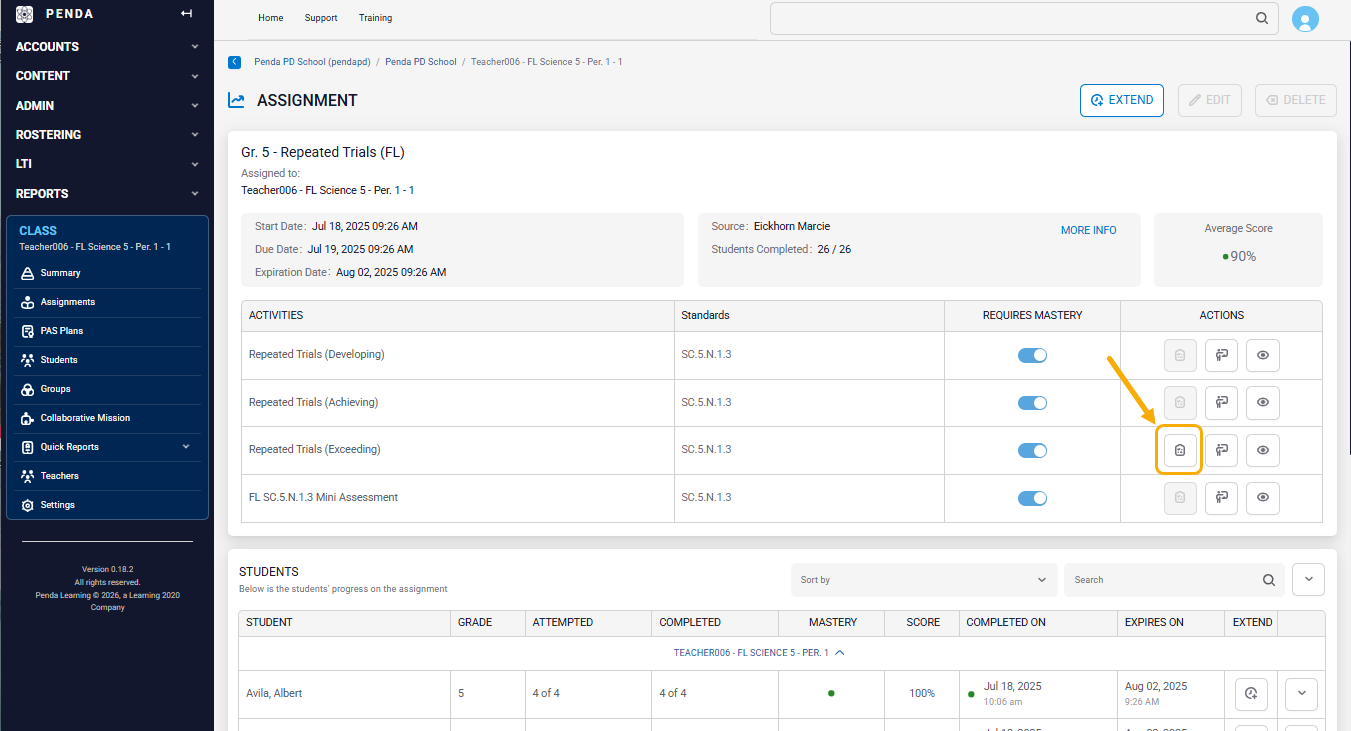Preview Repeated Trials (Developing) with eye icon
Screen dimensions: 1351x731
pyautogui.click(x=1263, y=355)
